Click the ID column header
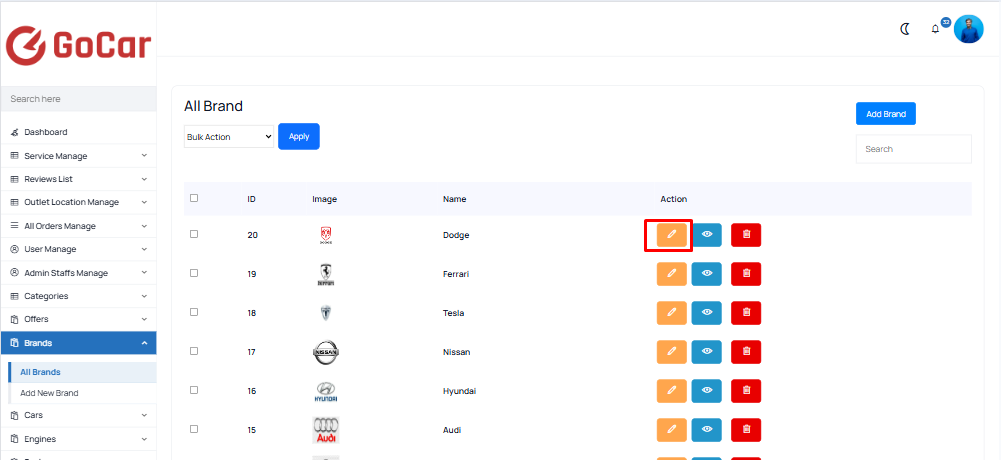 (252, 199)
